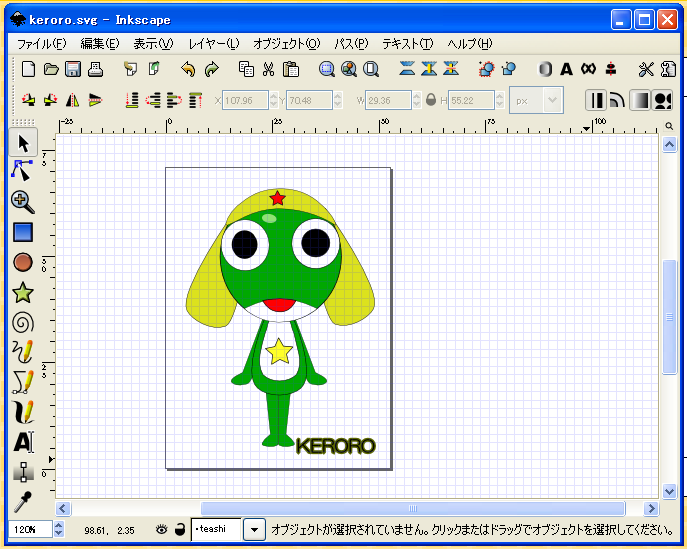The width and height of the screenshot is (687, 549).
Task: Open the XML editor icon
Action: point(588,69)
